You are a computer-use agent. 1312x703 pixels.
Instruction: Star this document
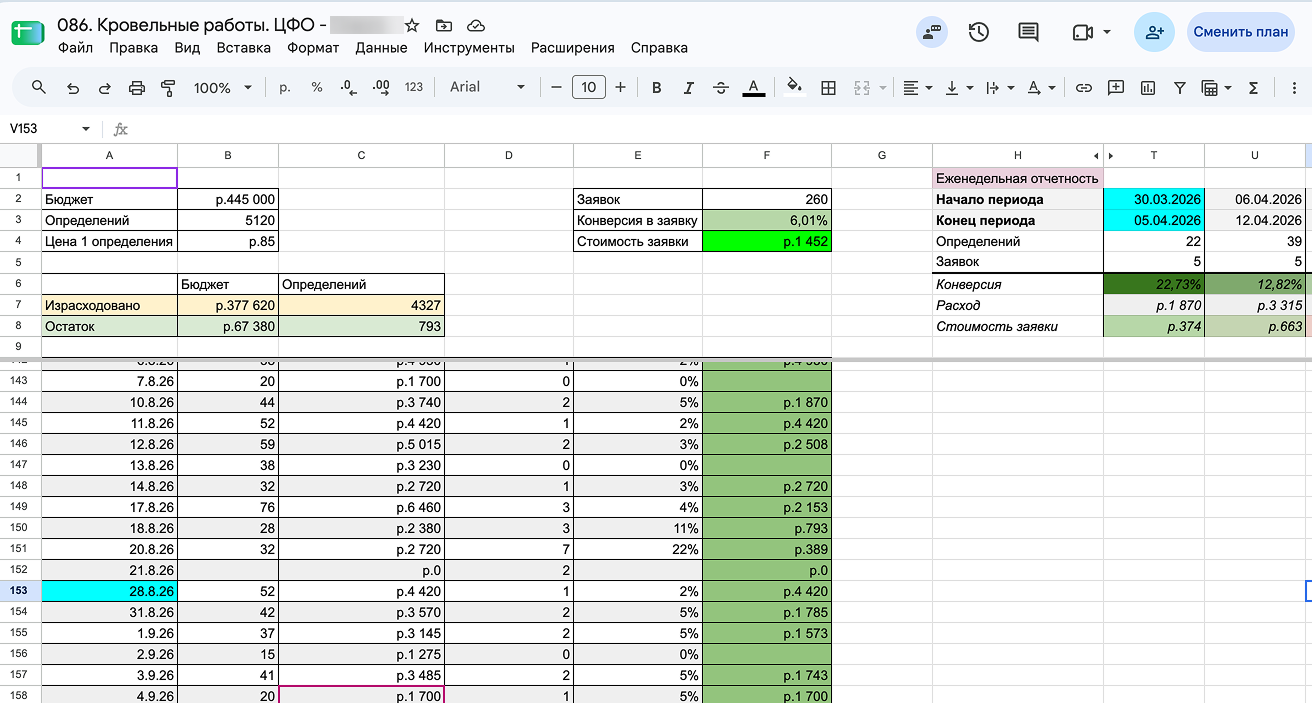point(413,25)
